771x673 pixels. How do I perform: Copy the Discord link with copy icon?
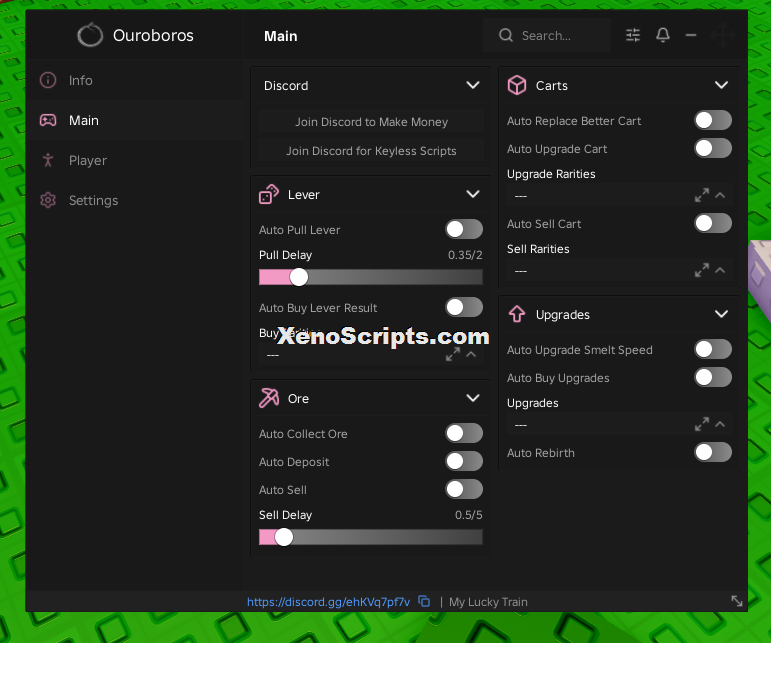click(424, 601)
